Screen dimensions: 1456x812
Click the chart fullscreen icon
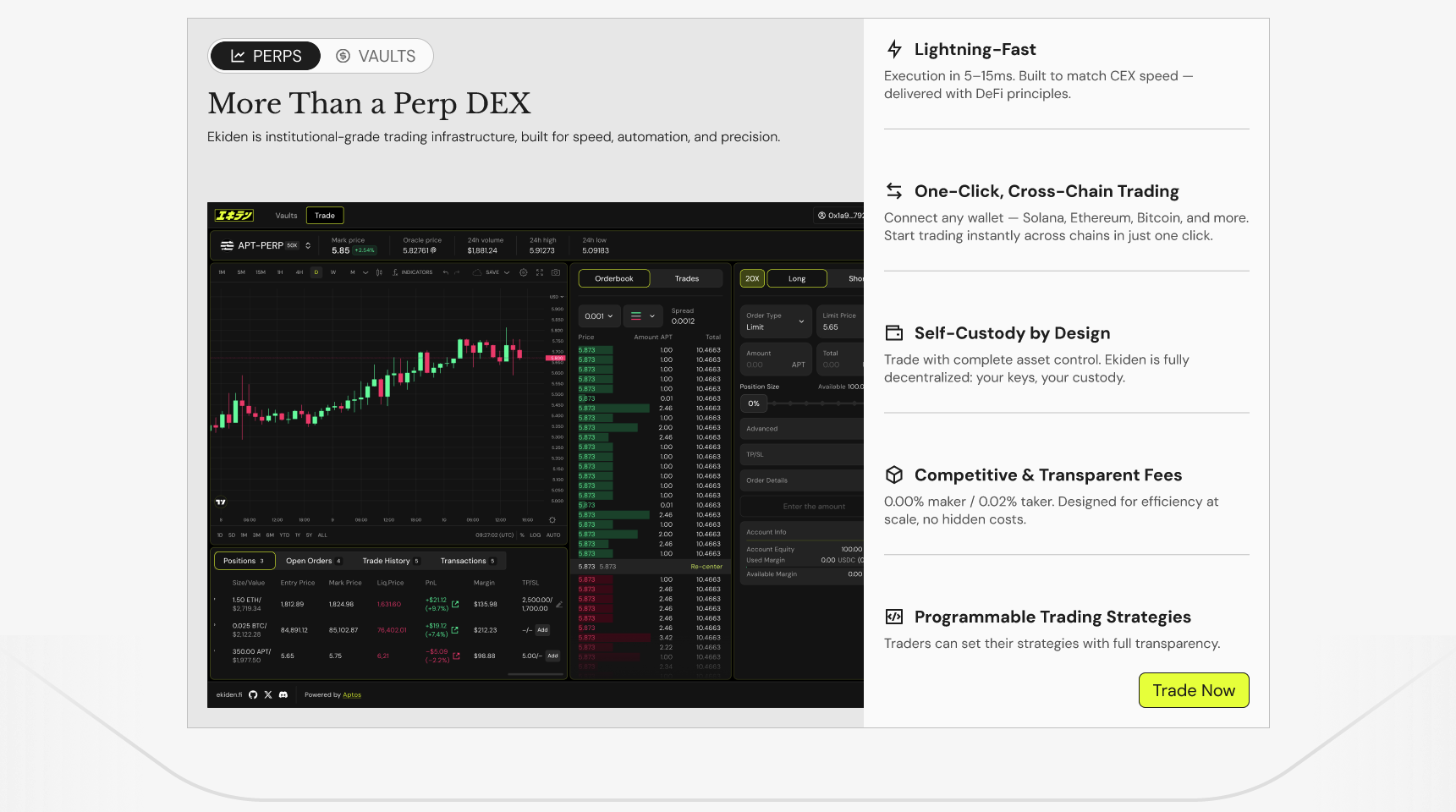point(539,272)
